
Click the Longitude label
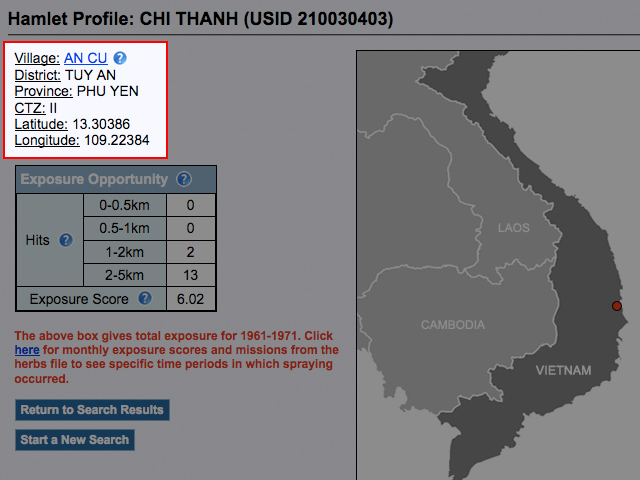pos(47,140)
